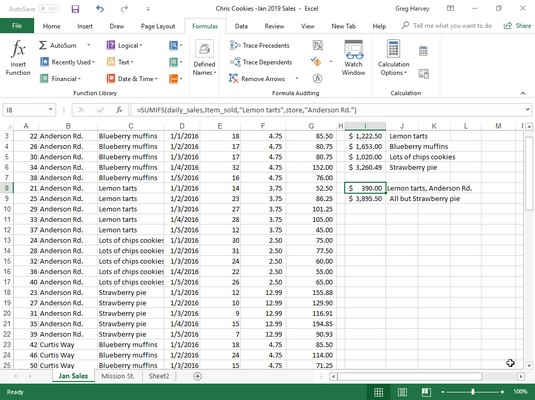Screen dimensions: 535x400
Task: Click the zoom slider handle
Action: coord(473,392)
